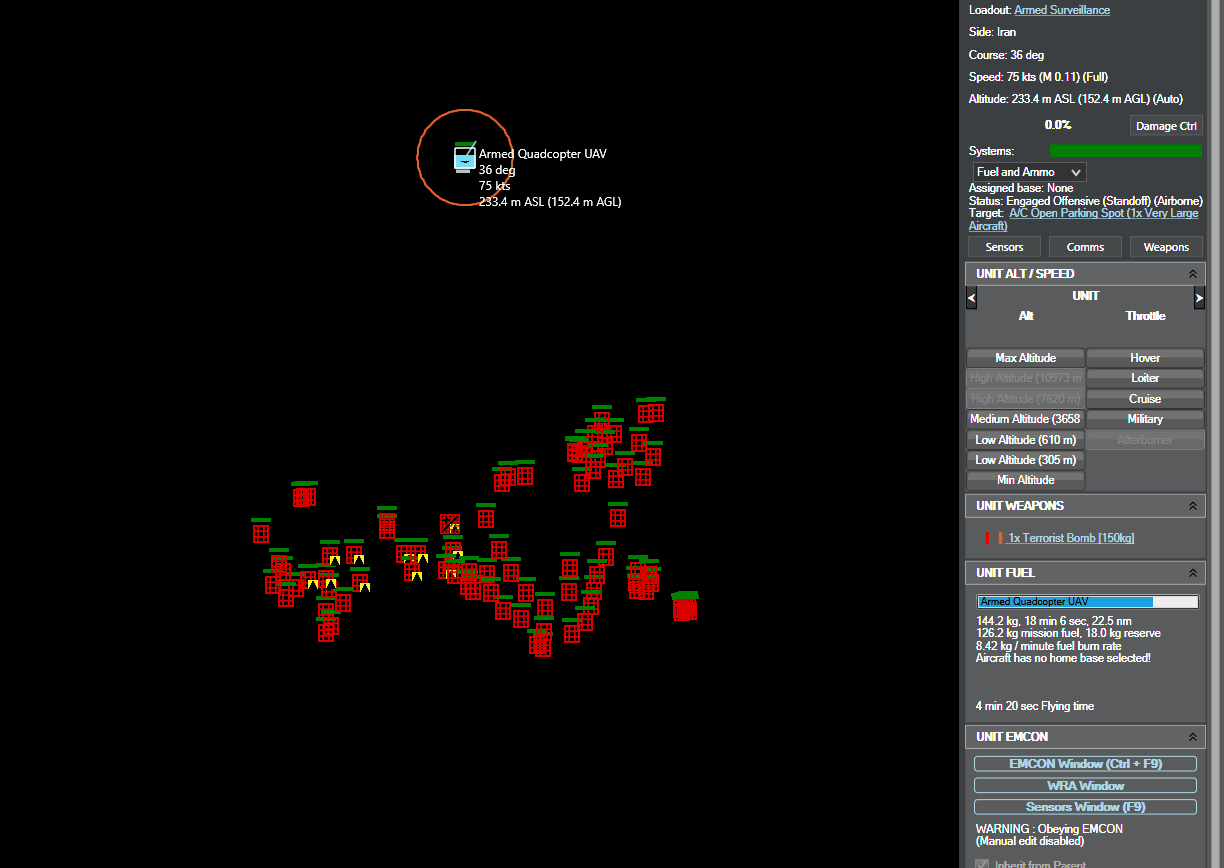This screenshot has height=868, width=1224.
Task: Click the Weapons button below Target
Action: 1166,247
